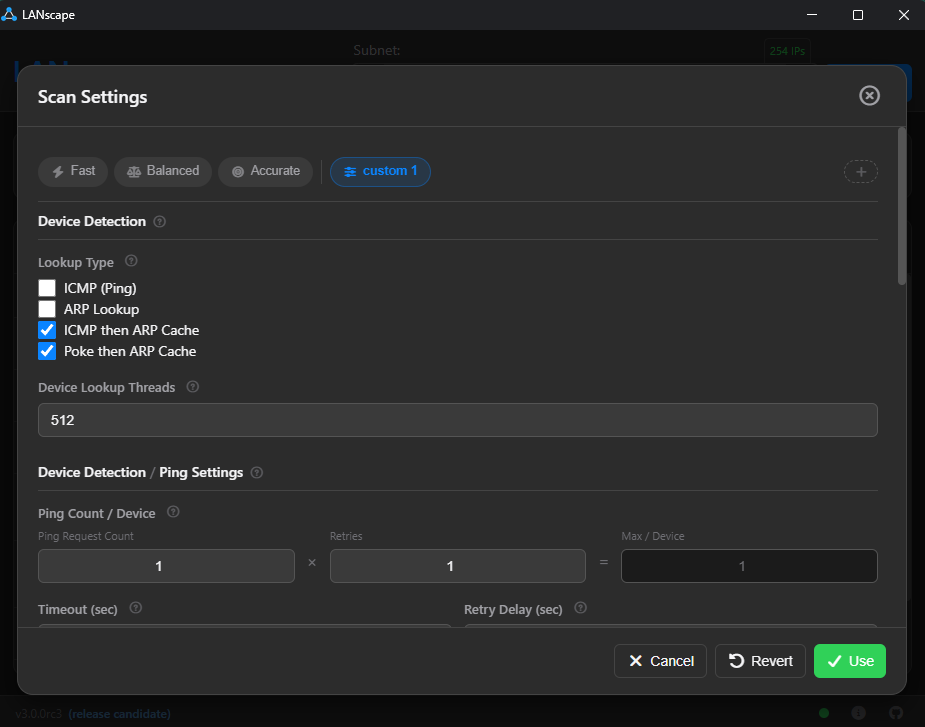Open the Timeout (sec) help icon
This screenshot has height=727, width=925.
pyautogui.click(x=135, y=609)
